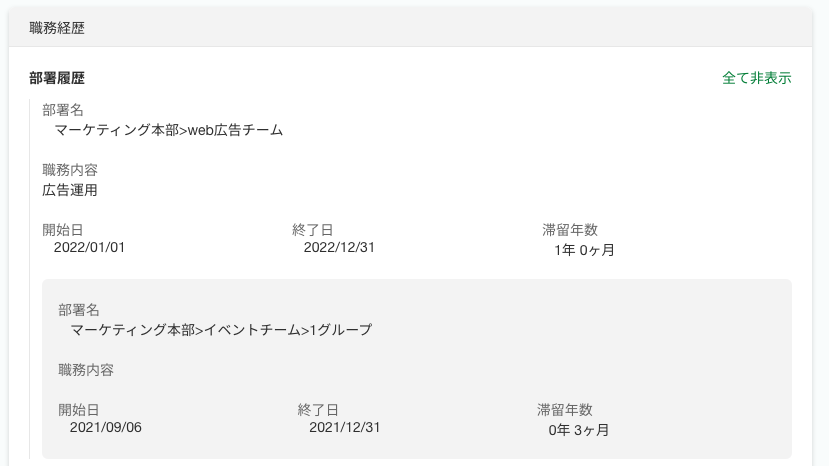Viewport: 829px width, 466px height.
Task: Click 部署名 label above web広告チーム
Action: (62, 110)
